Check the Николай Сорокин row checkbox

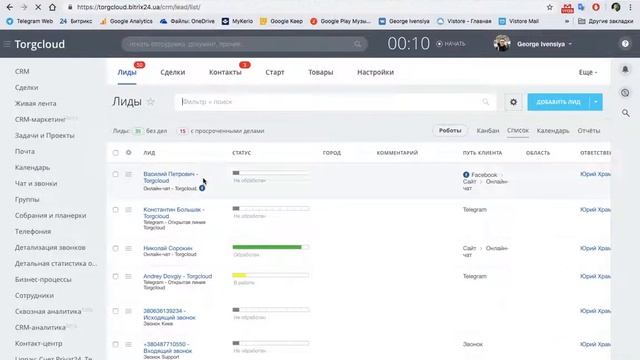[x=116, y=249]
